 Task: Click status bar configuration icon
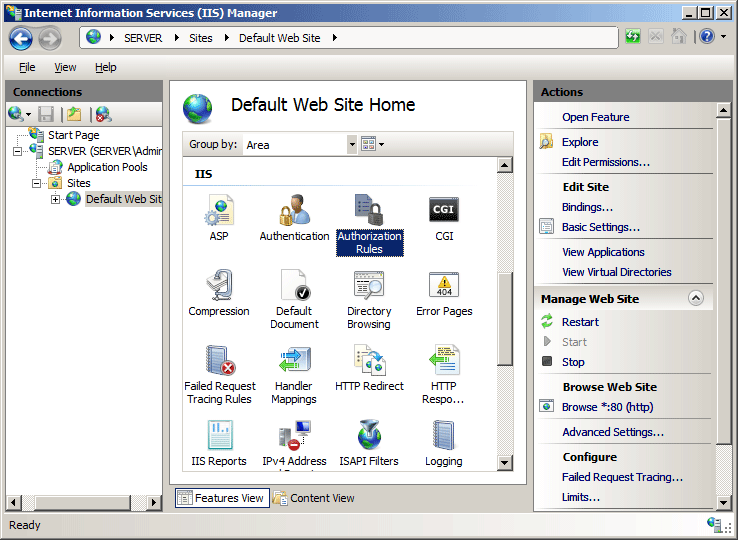tap(715, 524)
